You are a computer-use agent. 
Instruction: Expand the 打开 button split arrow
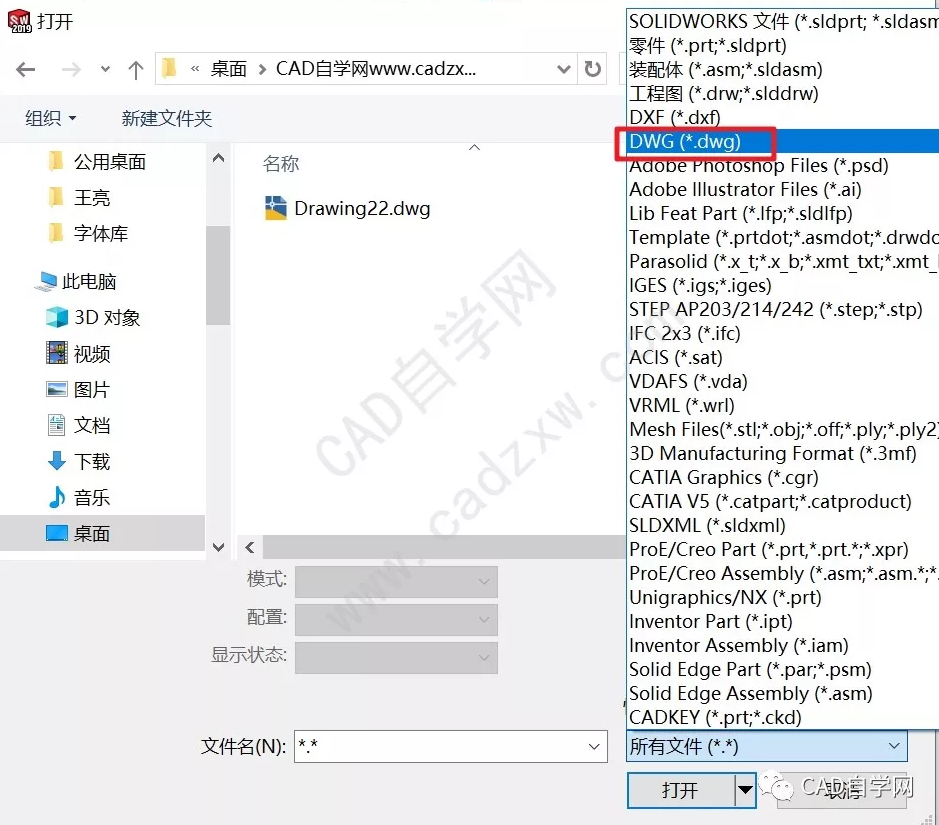tap(745, 790)
